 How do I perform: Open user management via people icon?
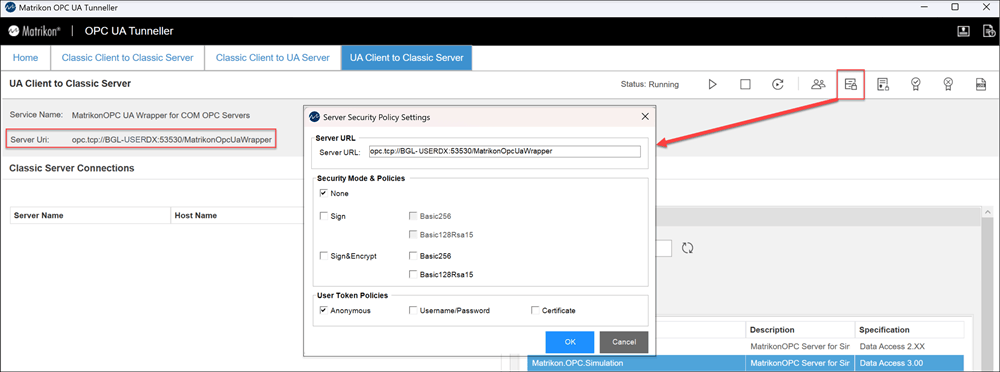click(818, 84)
